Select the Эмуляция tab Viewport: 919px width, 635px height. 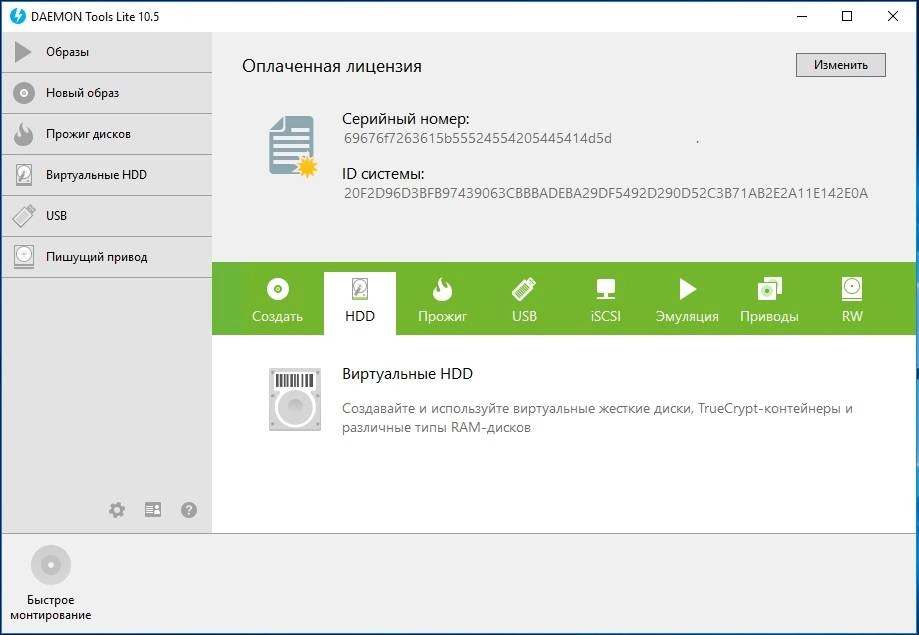[x=687, y=303]
